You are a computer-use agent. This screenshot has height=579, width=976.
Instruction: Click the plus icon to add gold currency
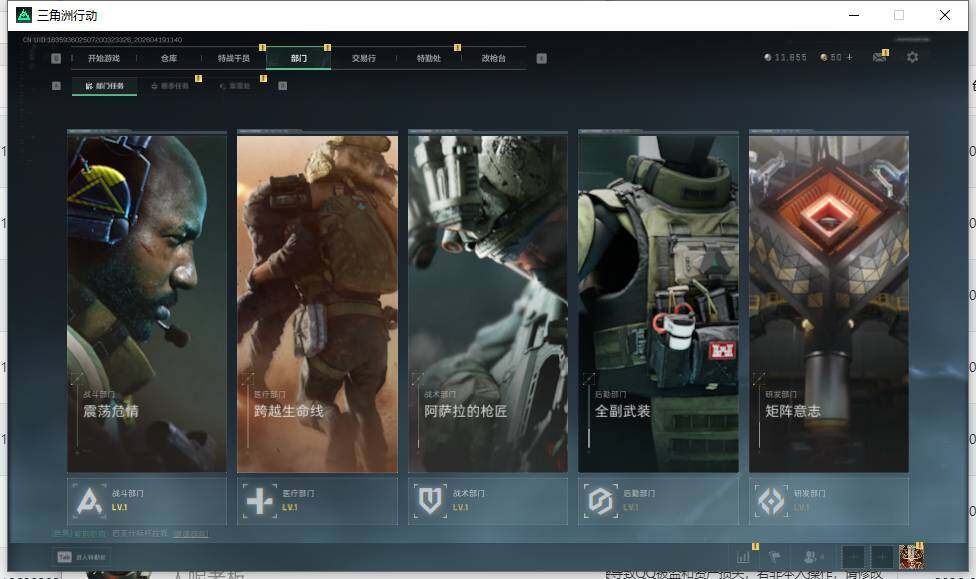[850, 58]
